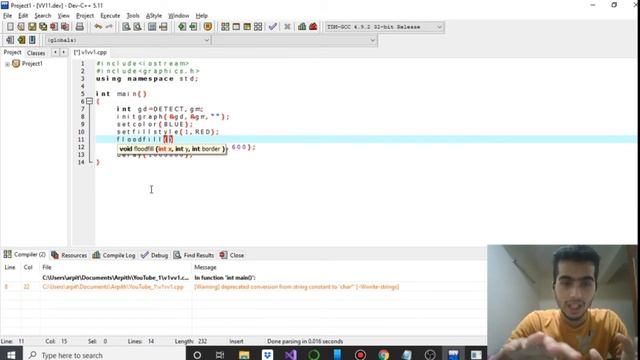640x360 pixels.
Task: Click the Project Options shield icon
Action: click(208, 27)
